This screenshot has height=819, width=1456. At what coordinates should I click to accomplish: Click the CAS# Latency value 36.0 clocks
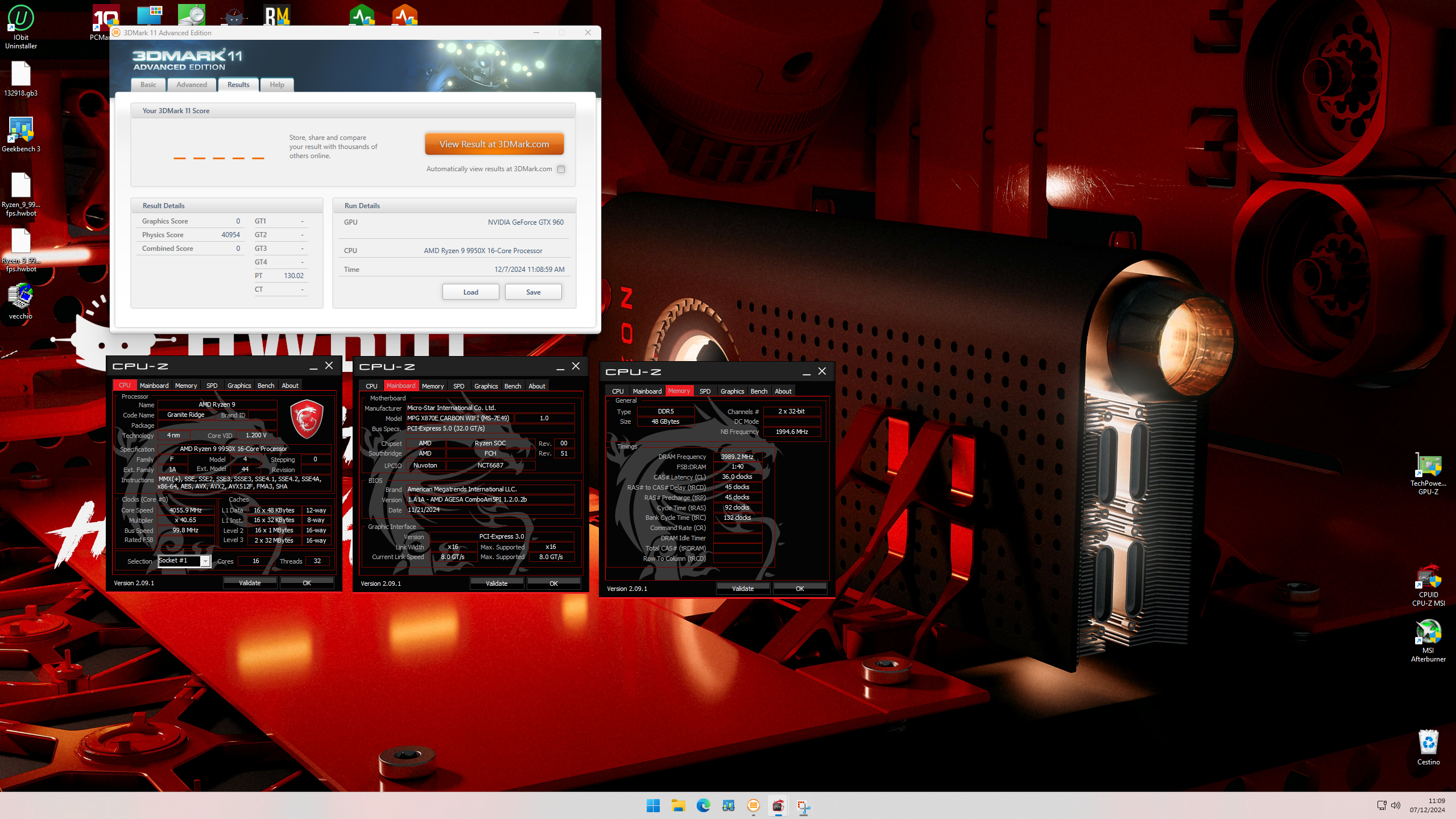coord(737,477)
